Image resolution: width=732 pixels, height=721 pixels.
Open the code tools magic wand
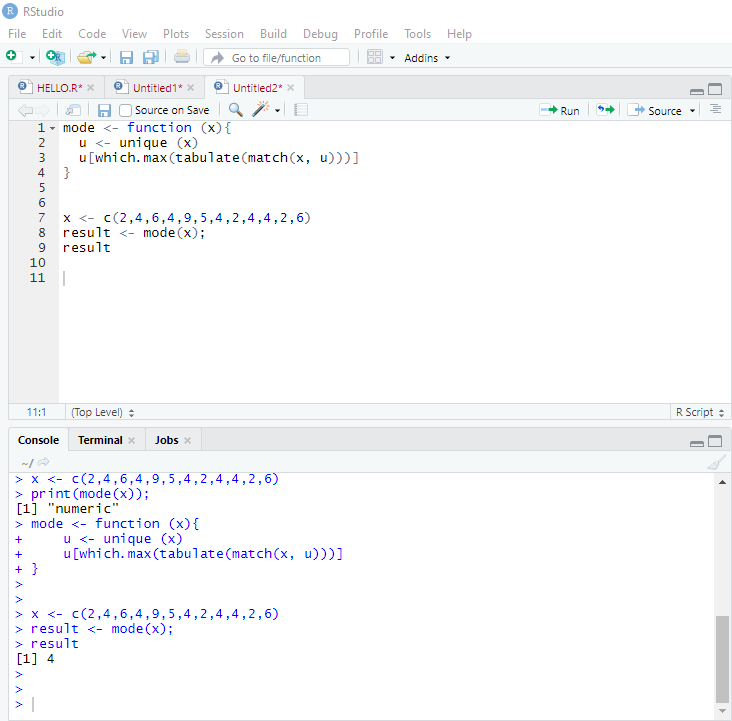(x=260, y=110)
